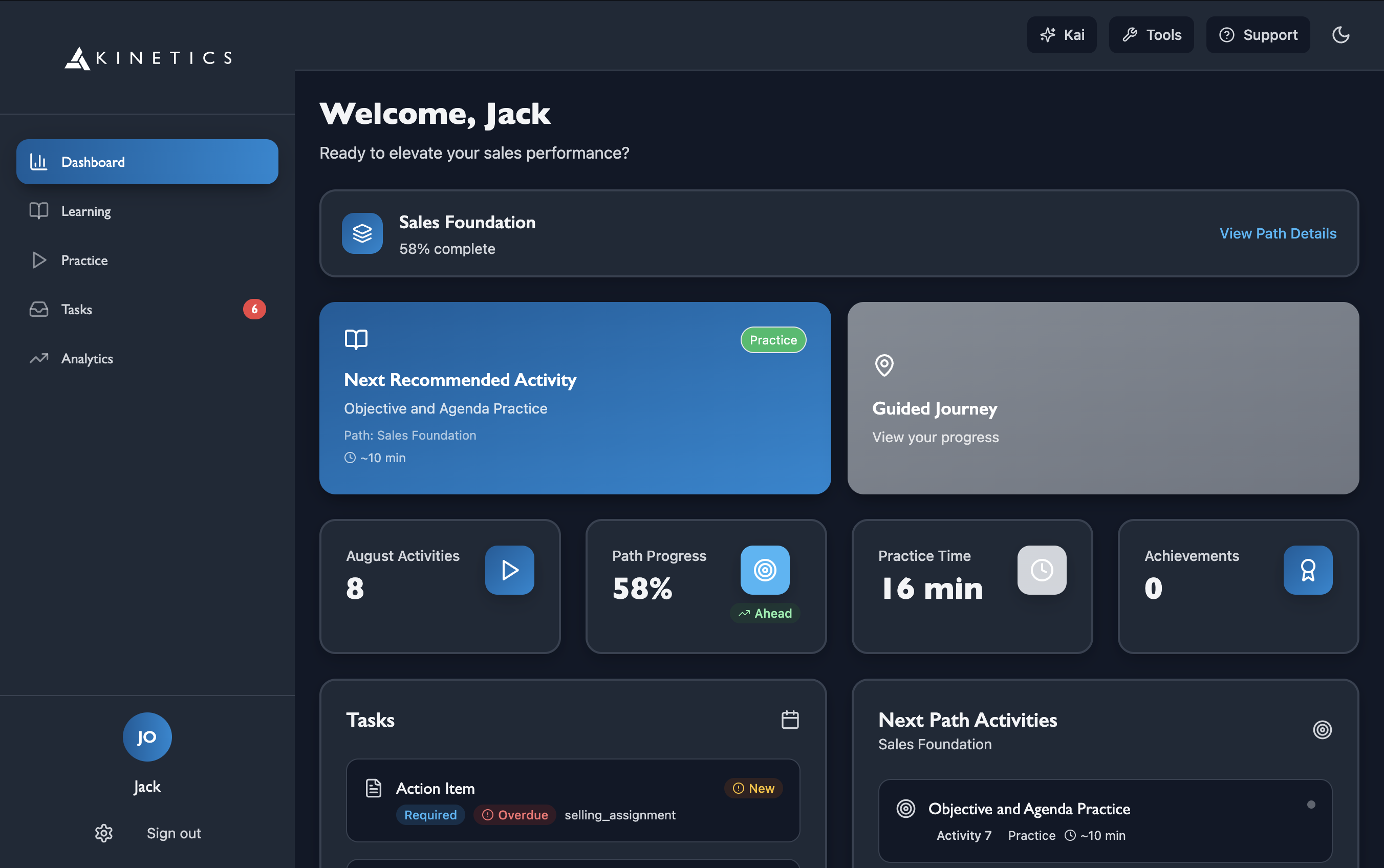Image resolution: width=1384 pixels, height=868 pixels.
Task: Click the Guided Journey map pin icon
Action: click(884, 365)
